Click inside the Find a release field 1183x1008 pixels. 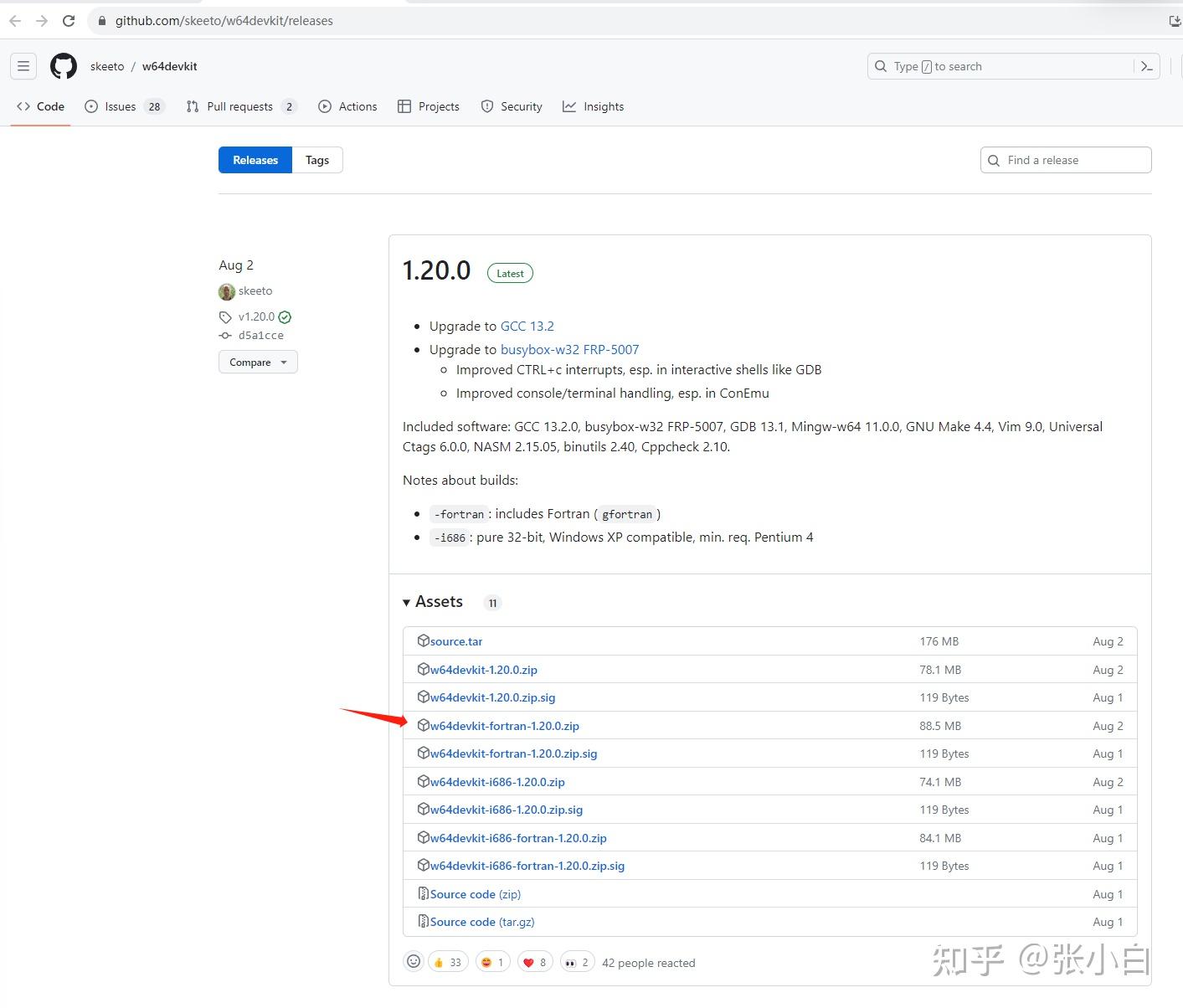pyautogui.click(x=1065, y=160)
